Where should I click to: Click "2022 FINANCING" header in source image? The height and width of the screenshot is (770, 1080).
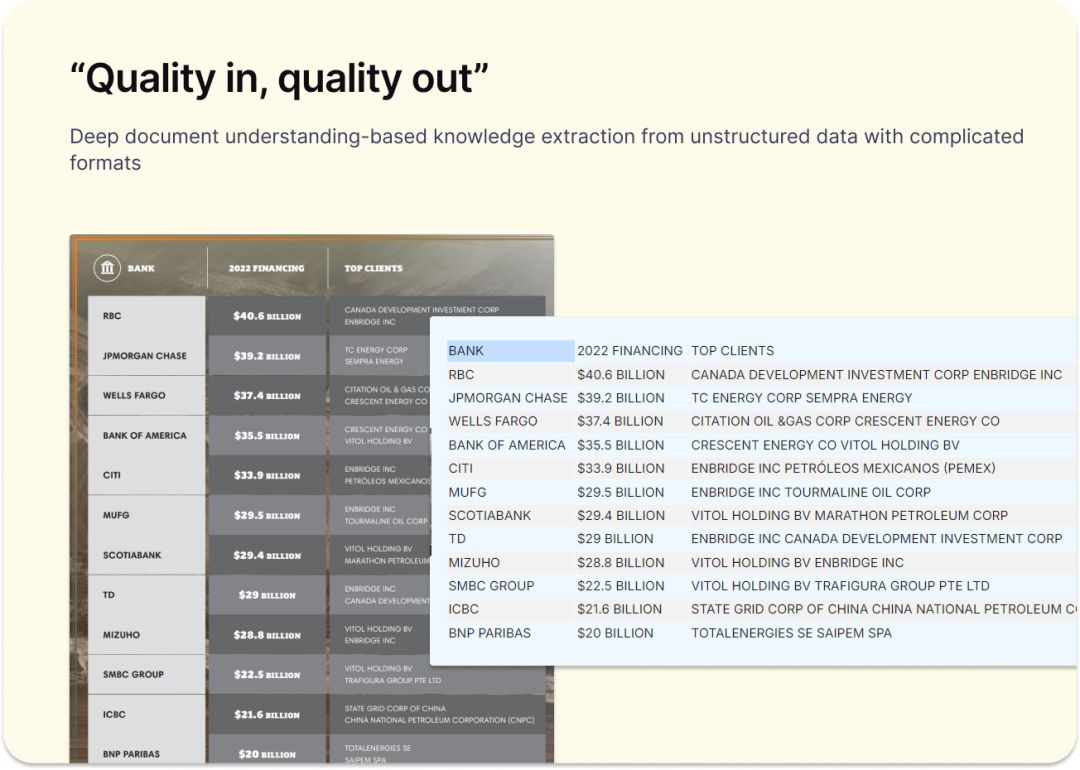pyautogui.click(x=266, y=268)
